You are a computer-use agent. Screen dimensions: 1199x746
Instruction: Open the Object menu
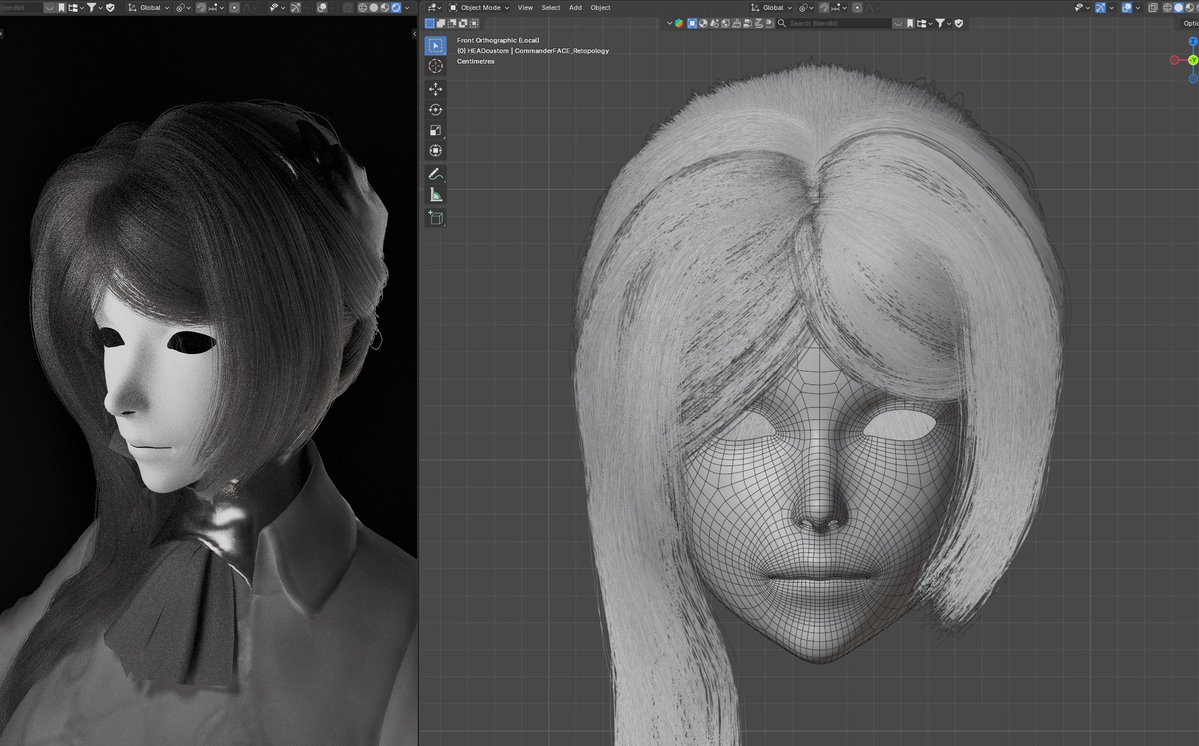(x=600, y=8)
